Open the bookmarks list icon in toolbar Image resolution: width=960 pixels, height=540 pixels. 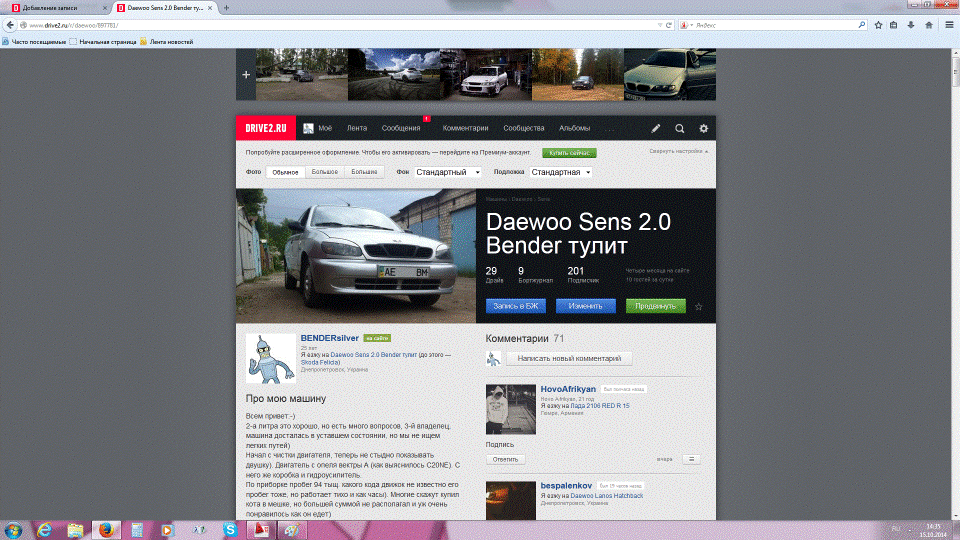tap(894, 25)
